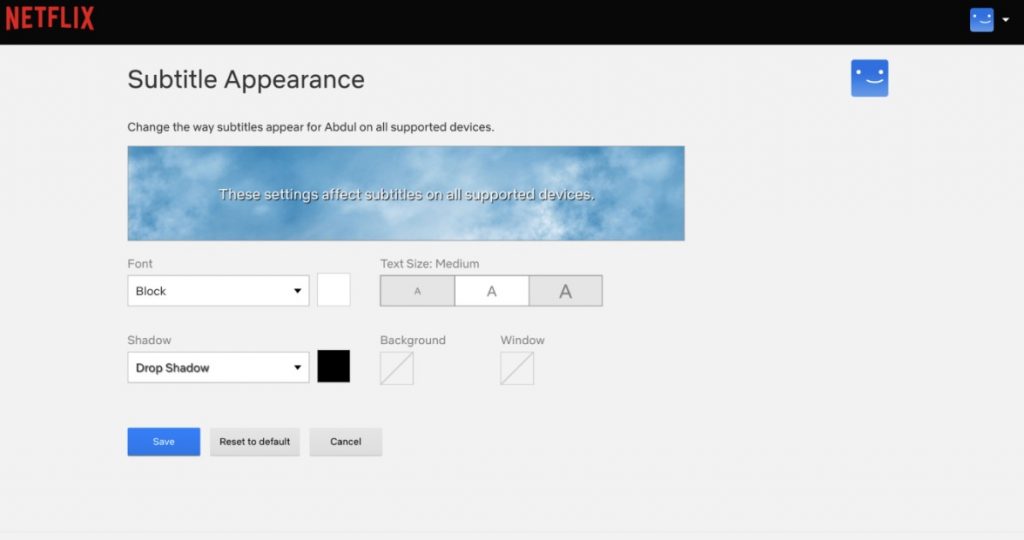Open the Shadow dropdown showing Drop Shadow

[x=217, y=368]
